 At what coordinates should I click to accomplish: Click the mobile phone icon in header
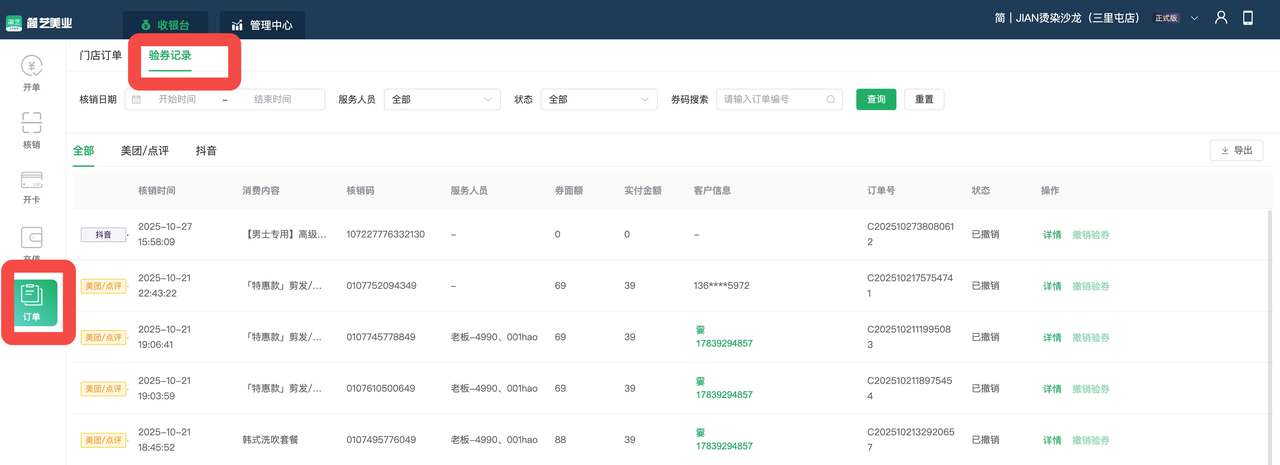point(1248,18)
